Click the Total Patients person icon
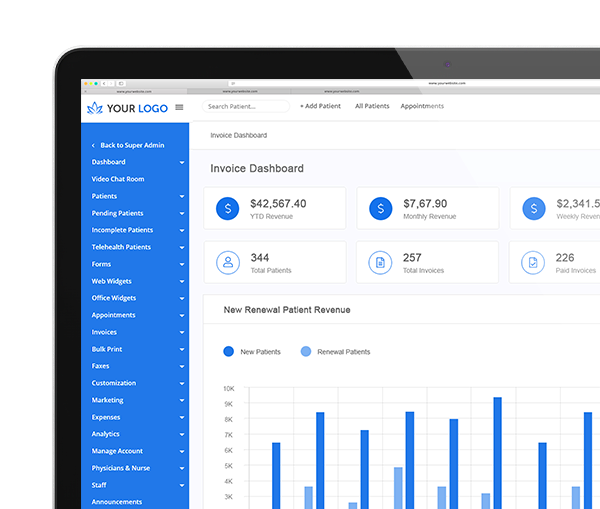600x509 pixels. coord(228,263)
